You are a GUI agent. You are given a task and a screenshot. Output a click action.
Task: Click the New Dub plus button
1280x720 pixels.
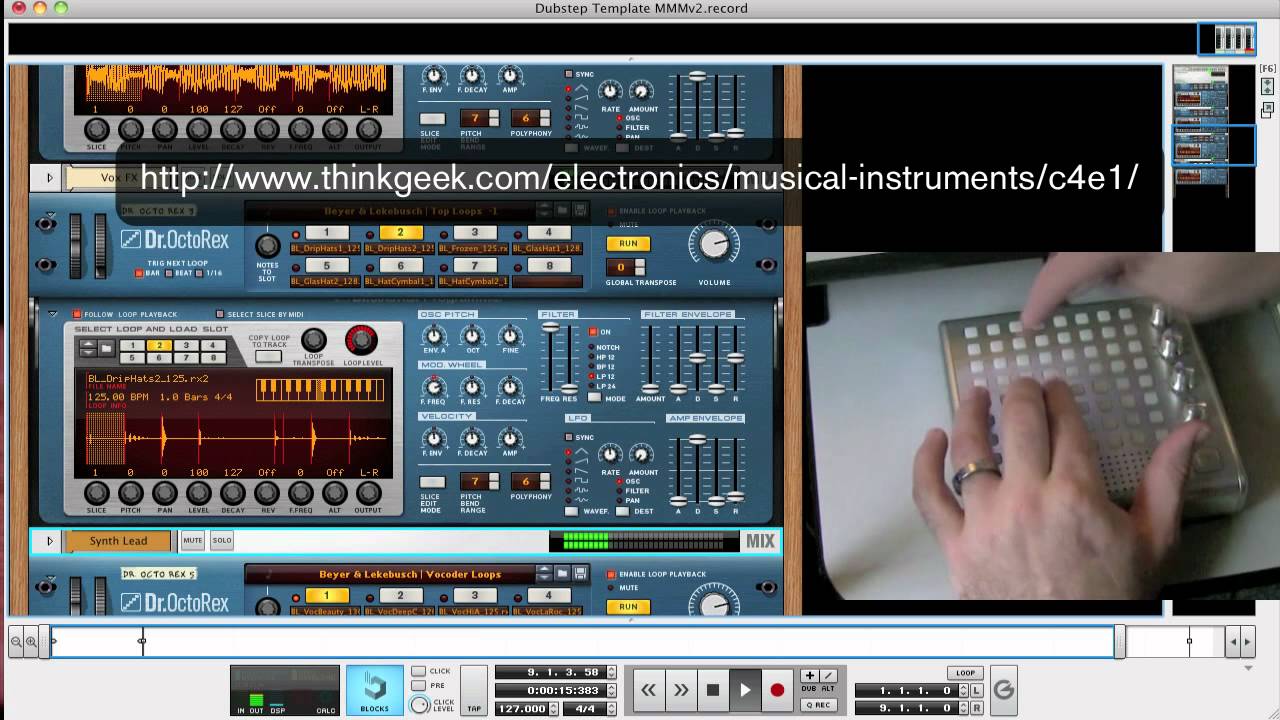click(x=809, y=675)
